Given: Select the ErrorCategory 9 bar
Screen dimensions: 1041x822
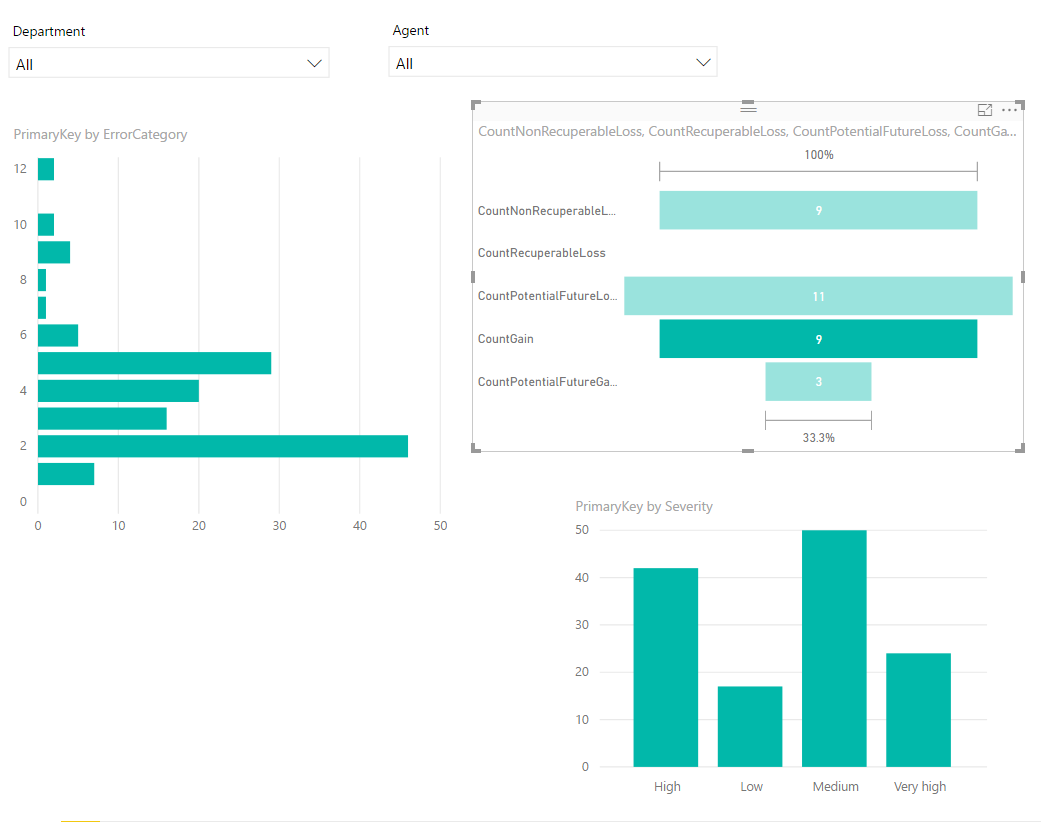Looking at the screenshot, I should tap(54, 252).
